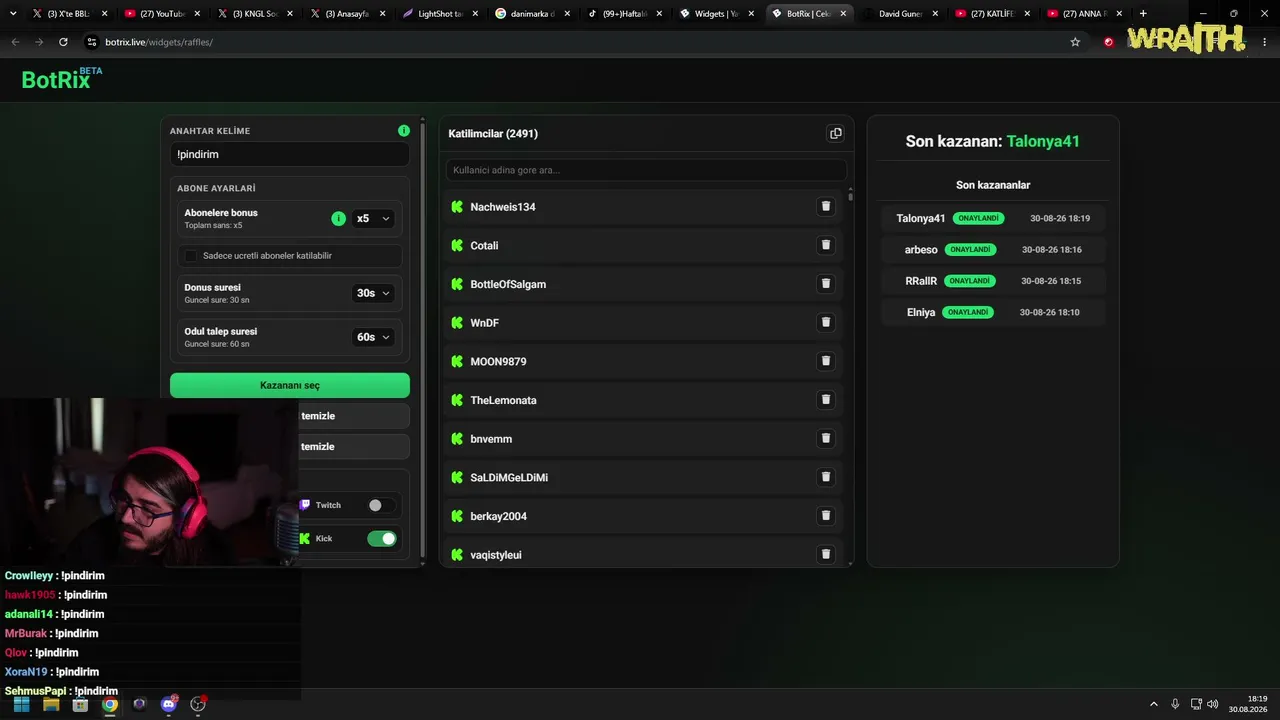Remove SaLDiMGeLDiMi via trash icon
The width and height of the screenshot is (1280, 720).
pyautogui.click(x=826, y=477)
